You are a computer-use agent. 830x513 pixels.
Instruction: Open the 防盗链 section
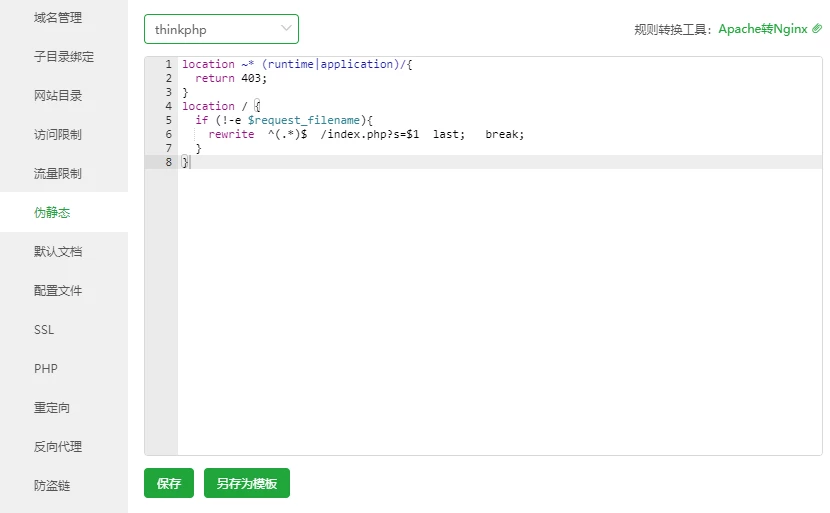click(x=52, y=486)
